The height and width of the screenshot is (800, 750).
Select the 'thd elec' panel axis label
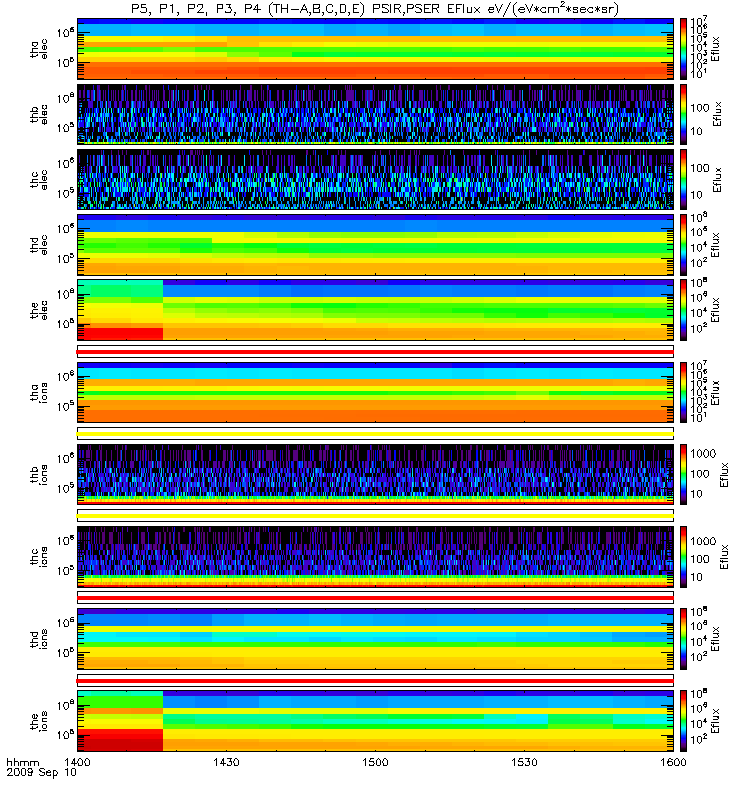tap(38, 245)
